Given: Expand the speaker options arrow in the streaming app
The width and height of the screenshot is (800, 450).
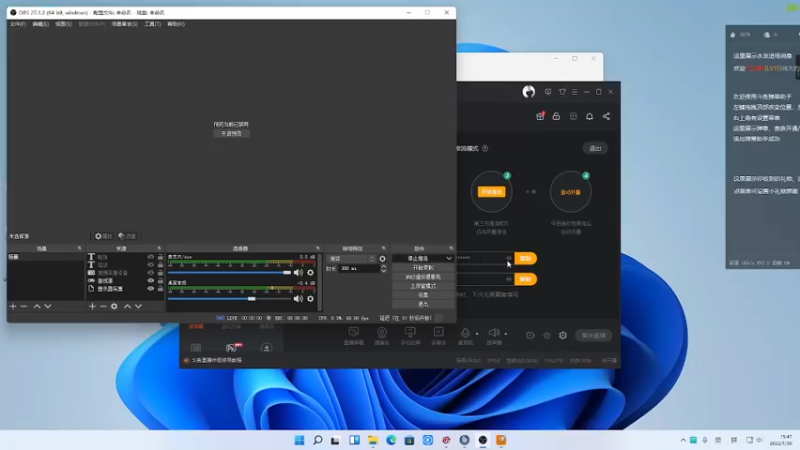Looking at the screenshot, I should pos(506,334).
